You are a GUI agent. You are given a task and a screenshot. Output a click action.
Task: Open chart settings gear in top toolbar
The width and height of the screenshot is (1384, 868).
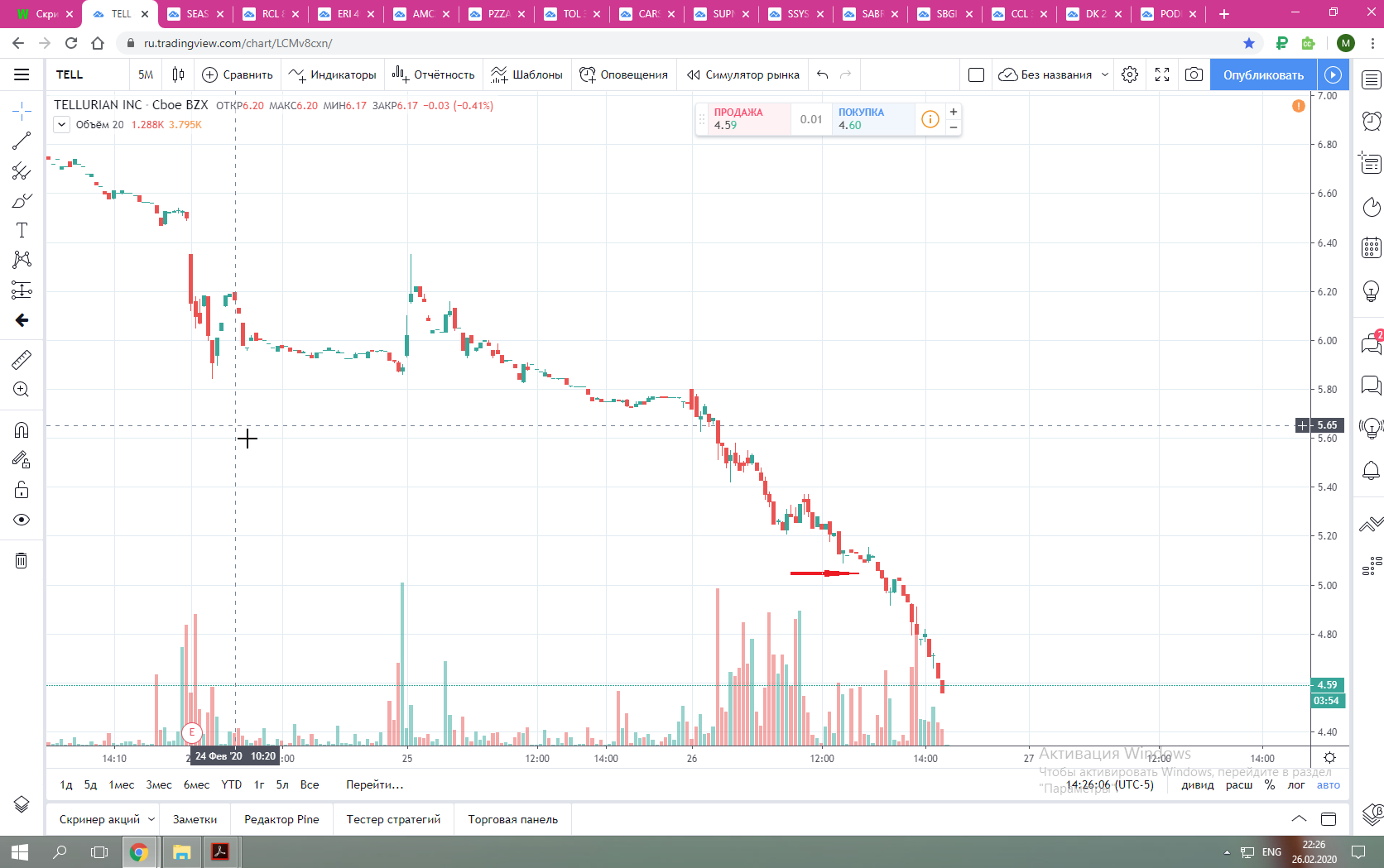click(1130, 74)
